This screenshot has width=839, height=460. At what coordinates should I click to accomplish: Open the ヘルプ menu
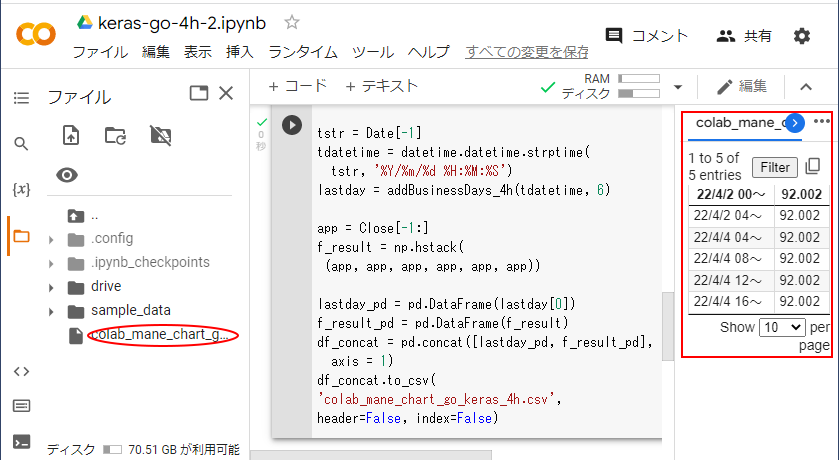(429, 52)
